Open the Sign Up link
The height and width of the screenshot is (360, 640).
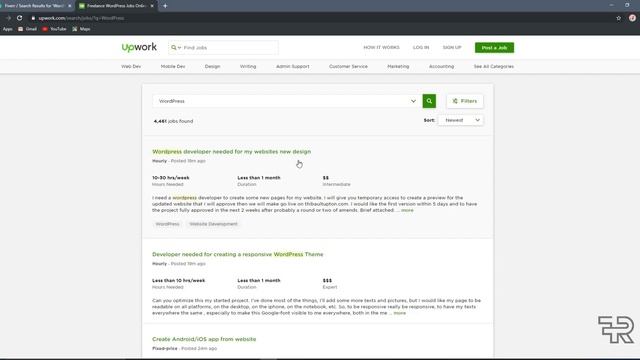(x=452, y=47)
